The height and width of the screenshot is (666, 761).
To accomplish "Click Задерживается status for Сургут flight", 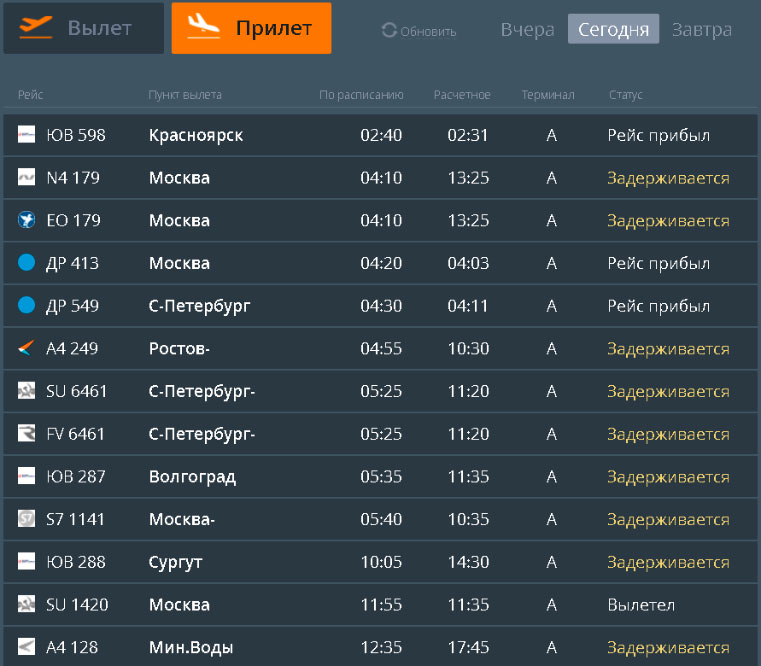I will pos(668,562).
